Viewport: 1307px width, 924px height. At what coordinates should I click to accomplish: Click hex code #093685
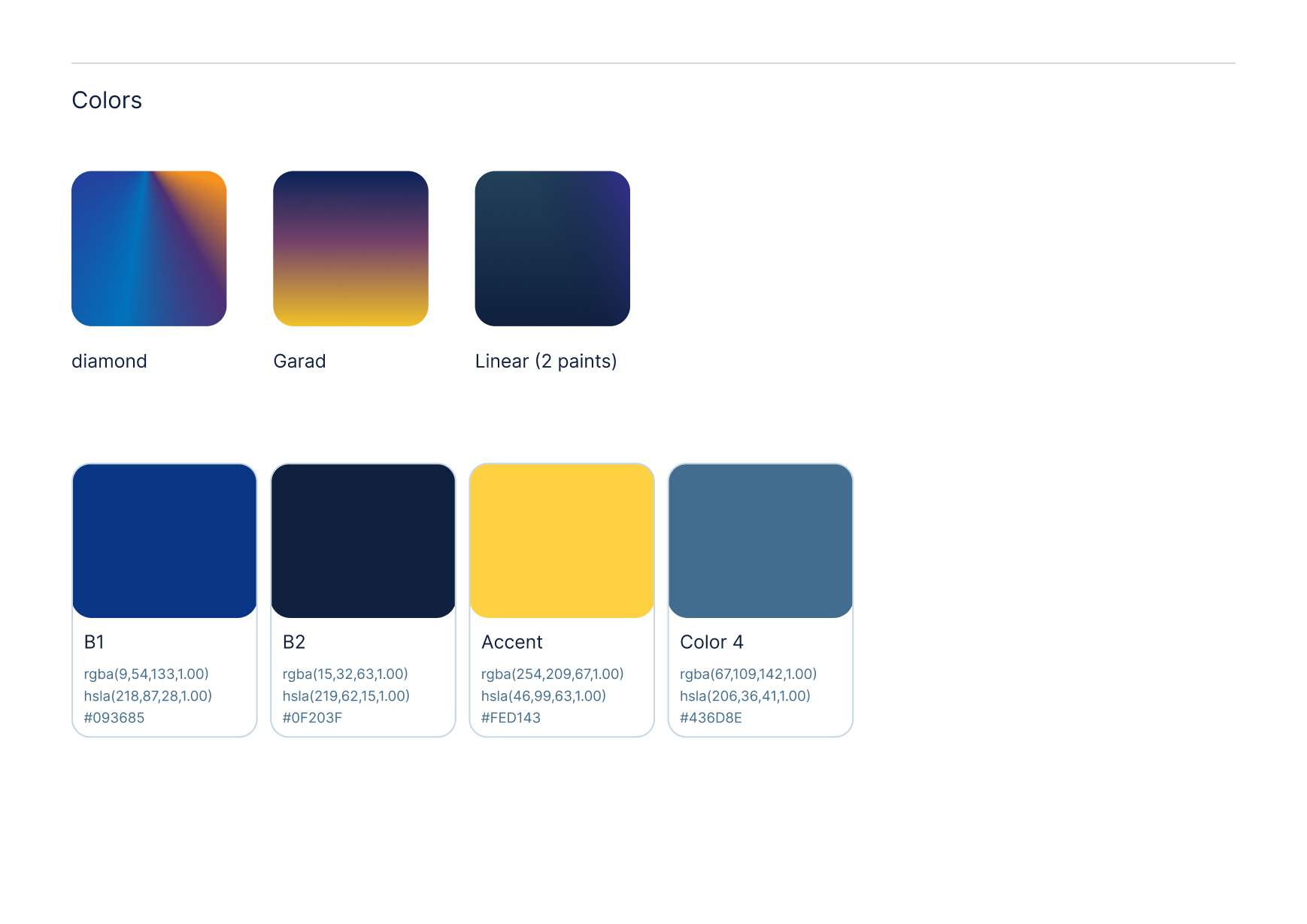[114, 718]
